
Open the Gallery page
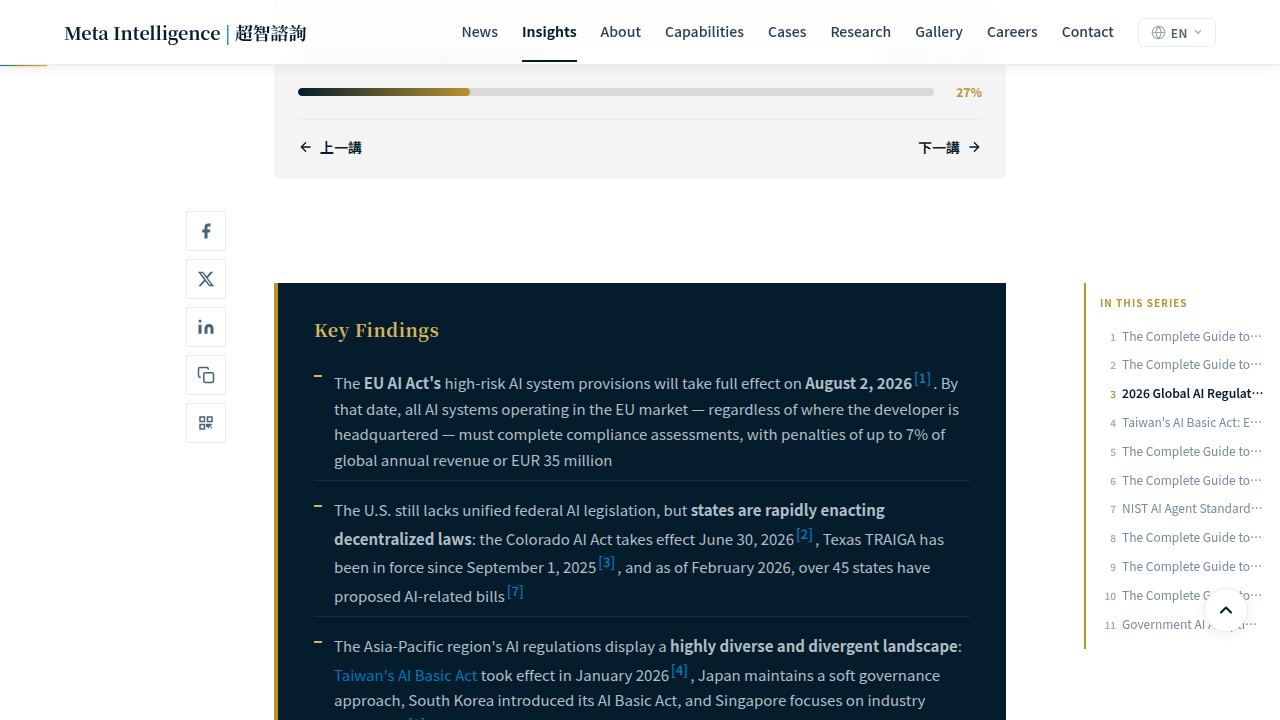point(939,32)
